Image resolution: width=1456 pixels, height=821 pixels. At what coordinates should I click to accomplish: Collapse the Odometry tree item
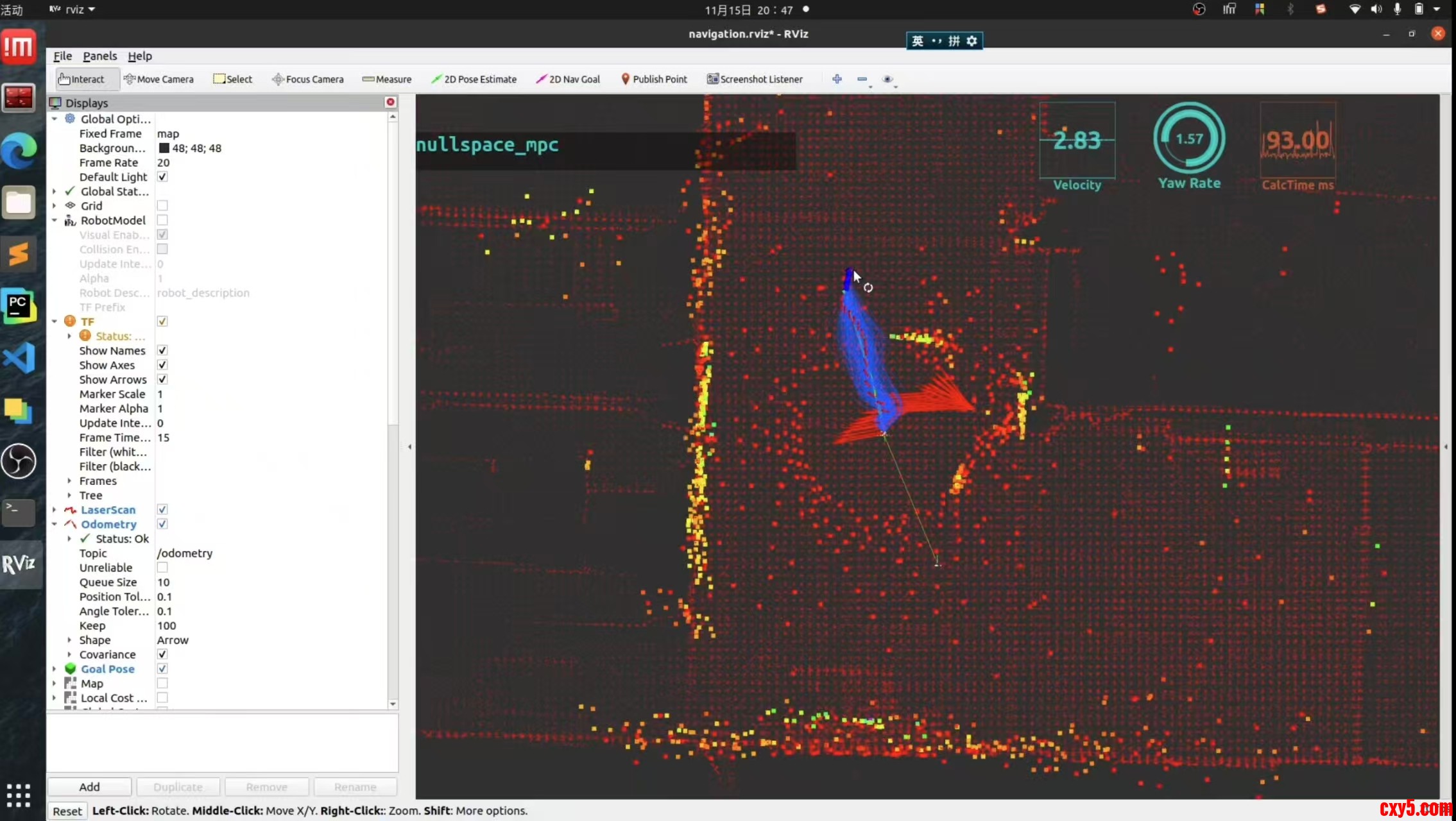[55, 524]
